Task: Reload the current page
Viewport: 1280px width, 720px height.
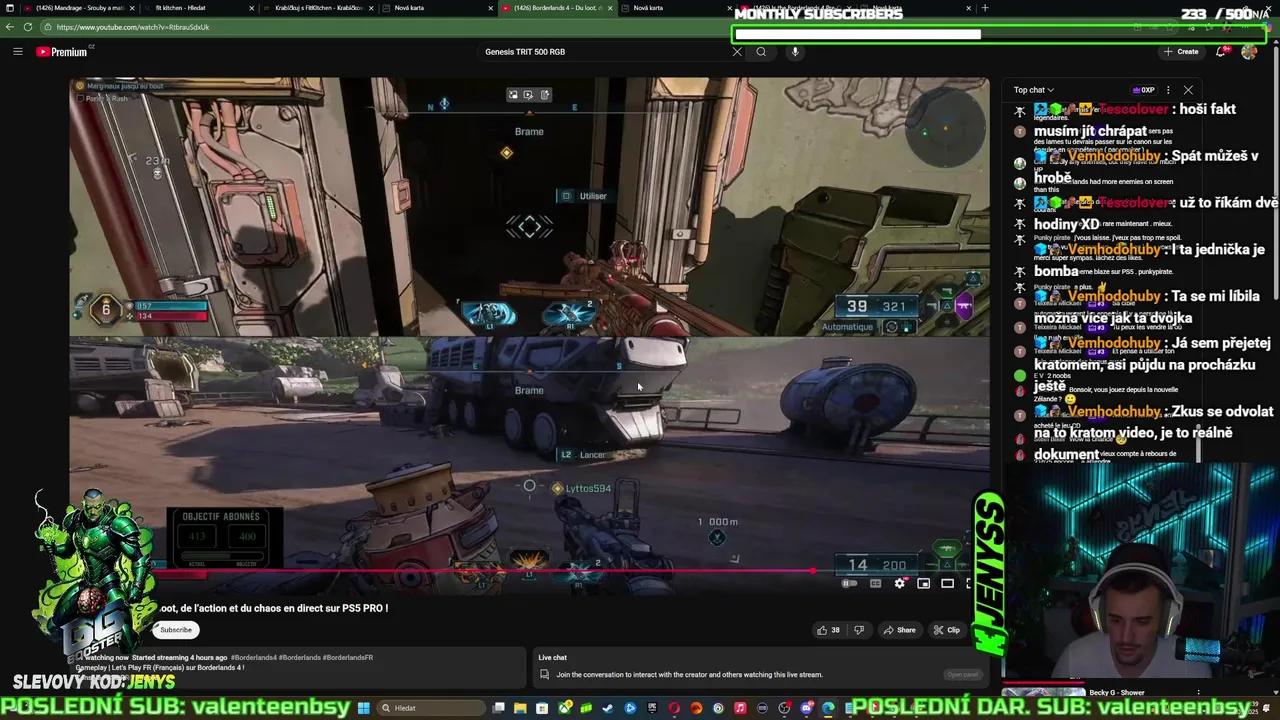Action: click(27, 27)
